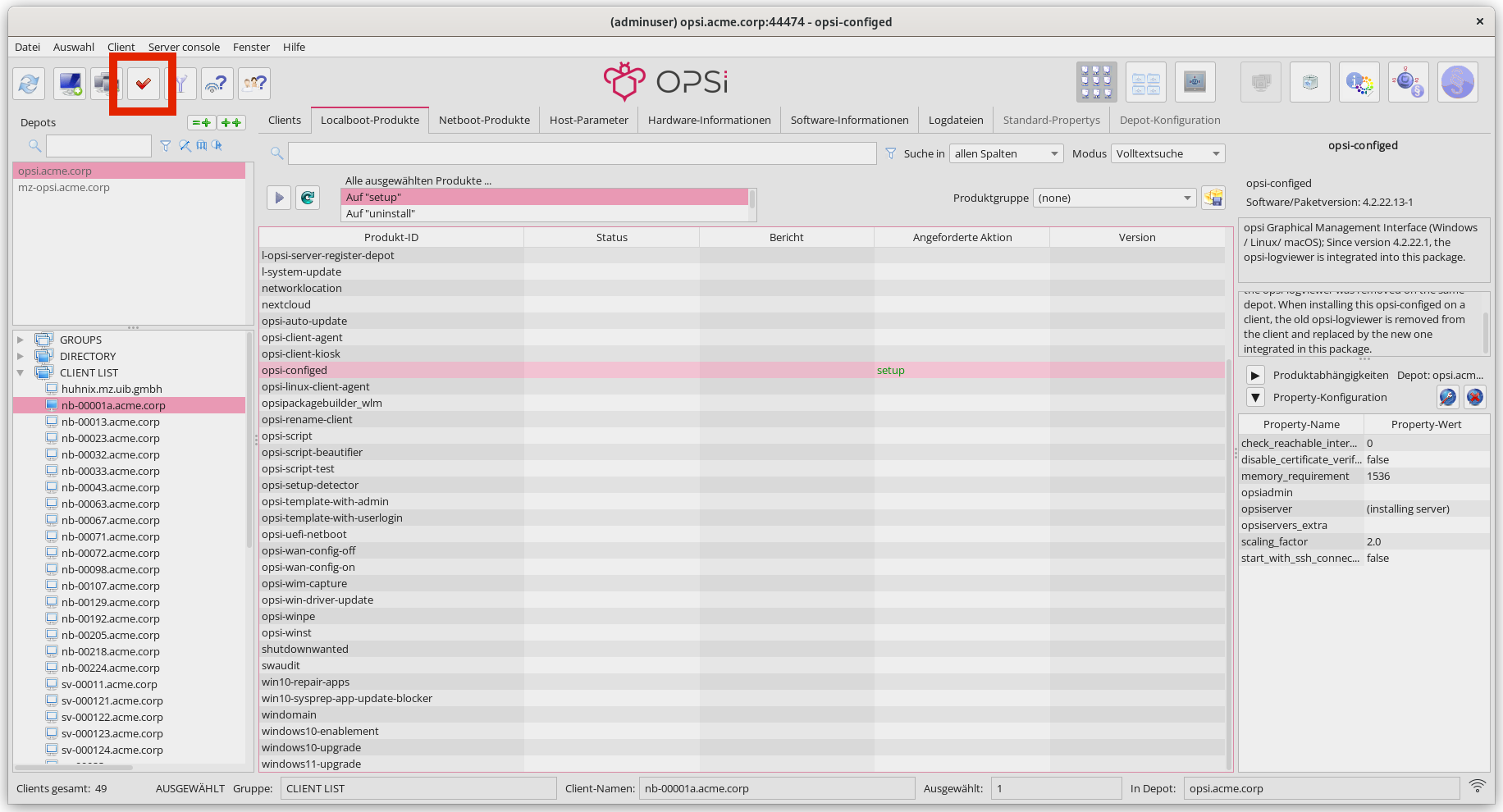Switch to the client configuration mode
The width and height of the screenshot is (1503, 812).
(1097, 82)
